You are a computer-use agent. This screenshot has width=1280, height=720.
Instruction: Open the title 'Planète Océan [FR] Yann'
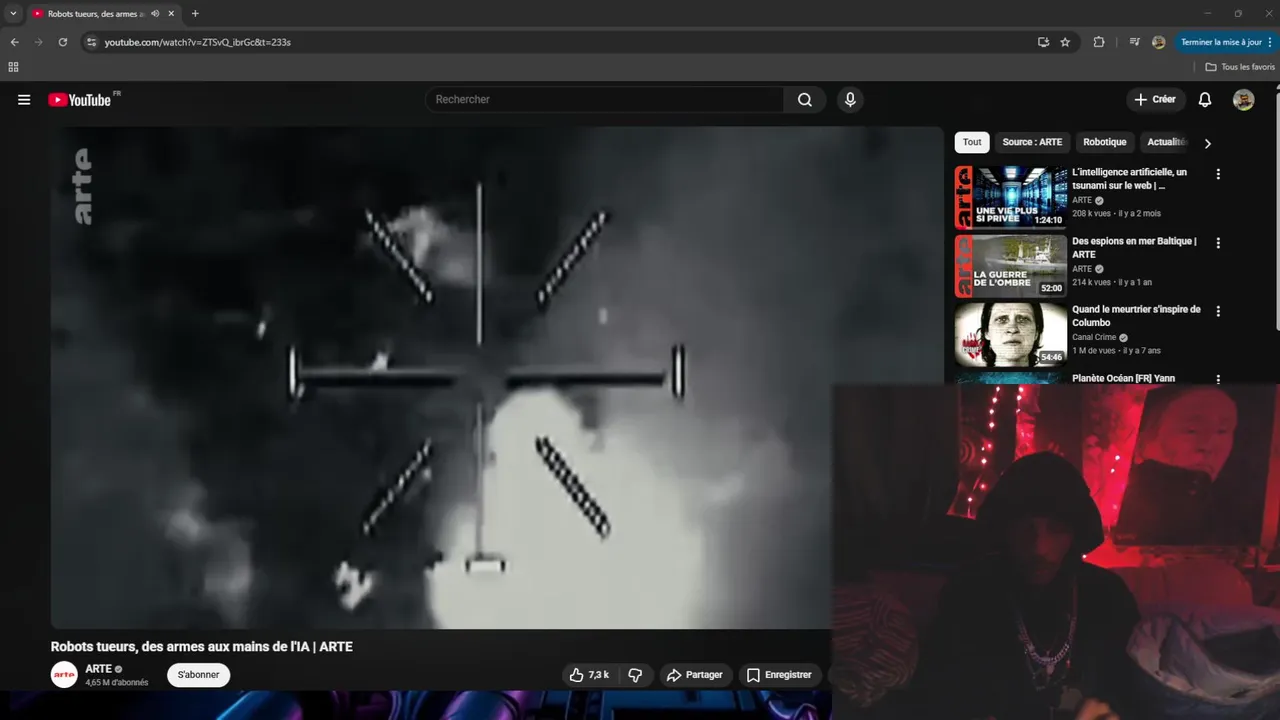click(x=1123, y=379)
